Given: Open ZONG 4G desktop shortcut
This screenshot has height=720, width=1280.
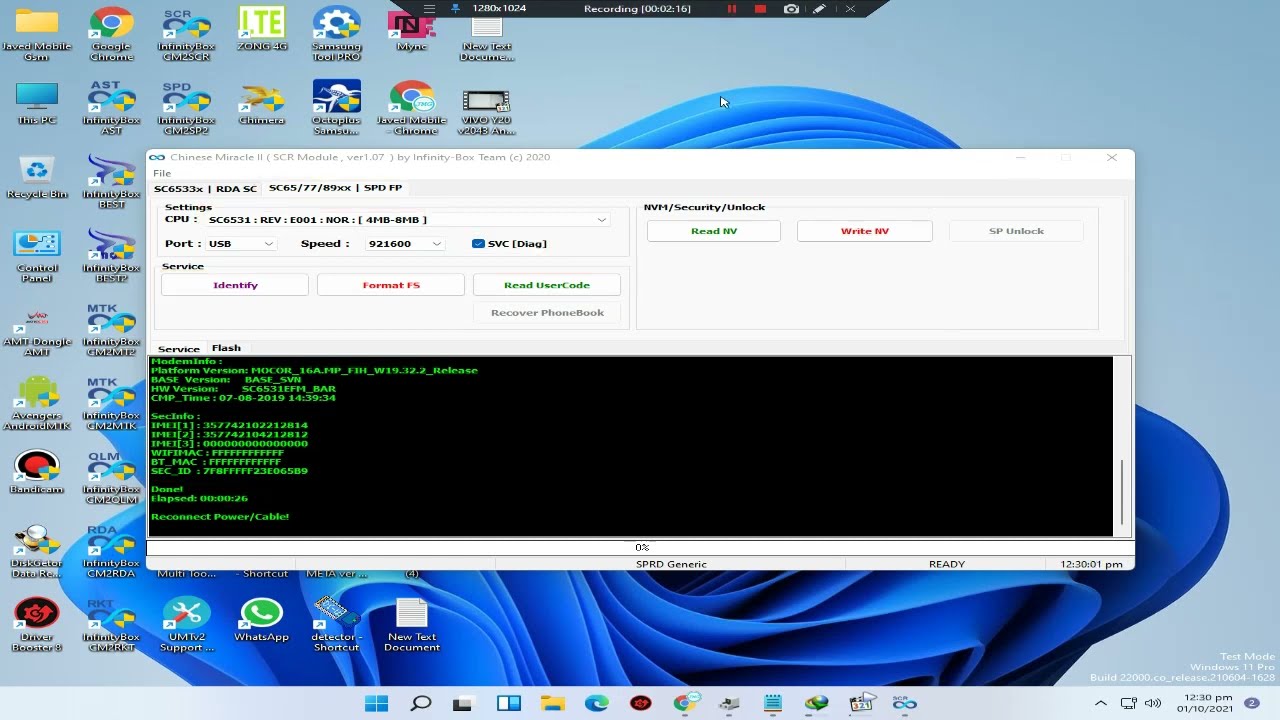Looking at the screenshot, I should coord(262,30).
